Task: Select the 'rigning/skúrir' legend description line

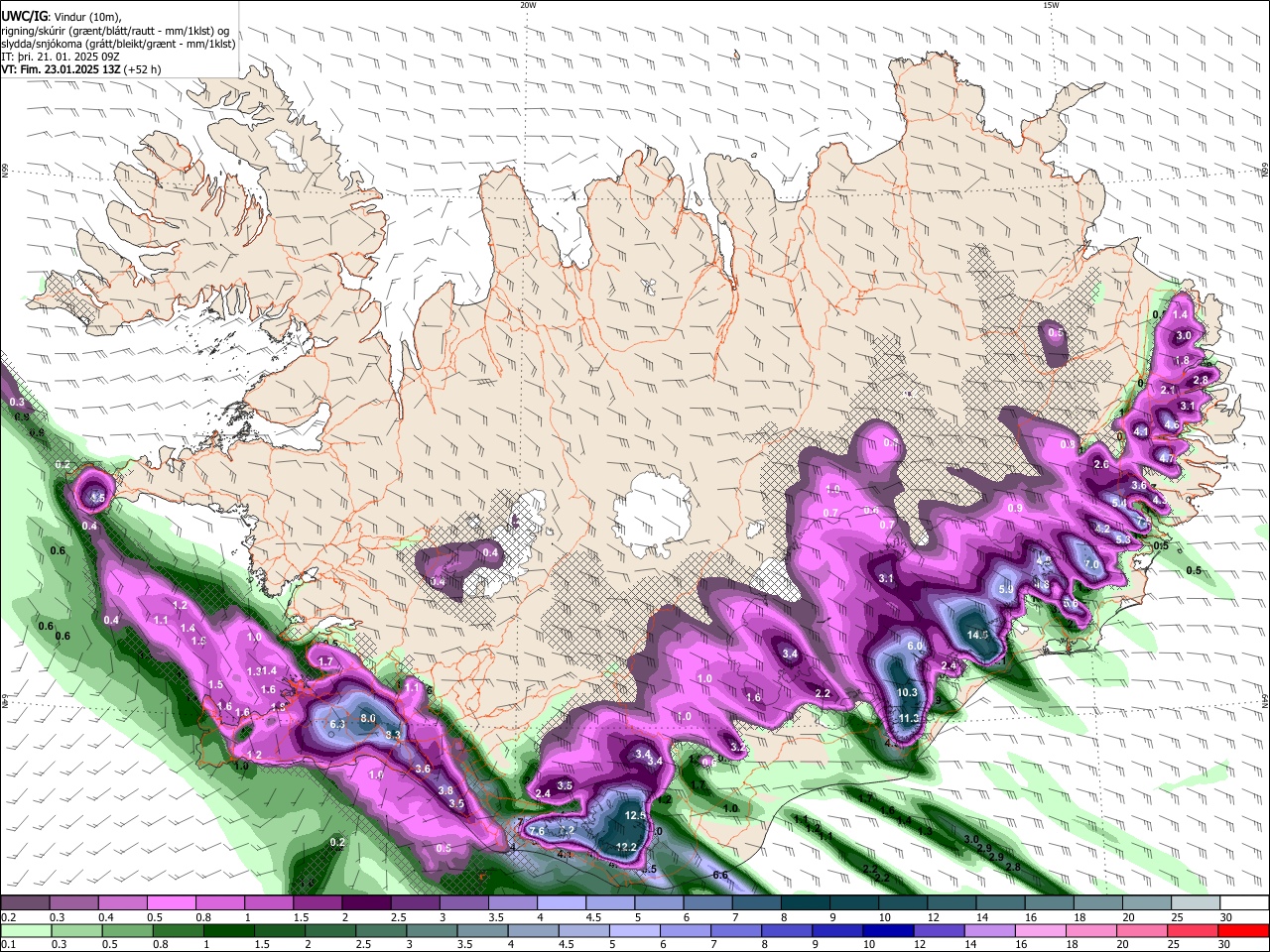Action: pos(115,30)
